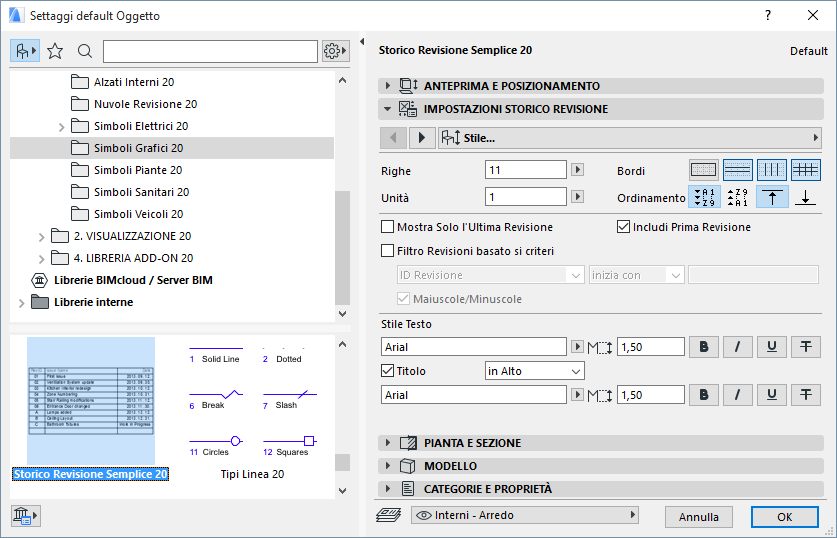Select descending sort order icon

(738, 197)
